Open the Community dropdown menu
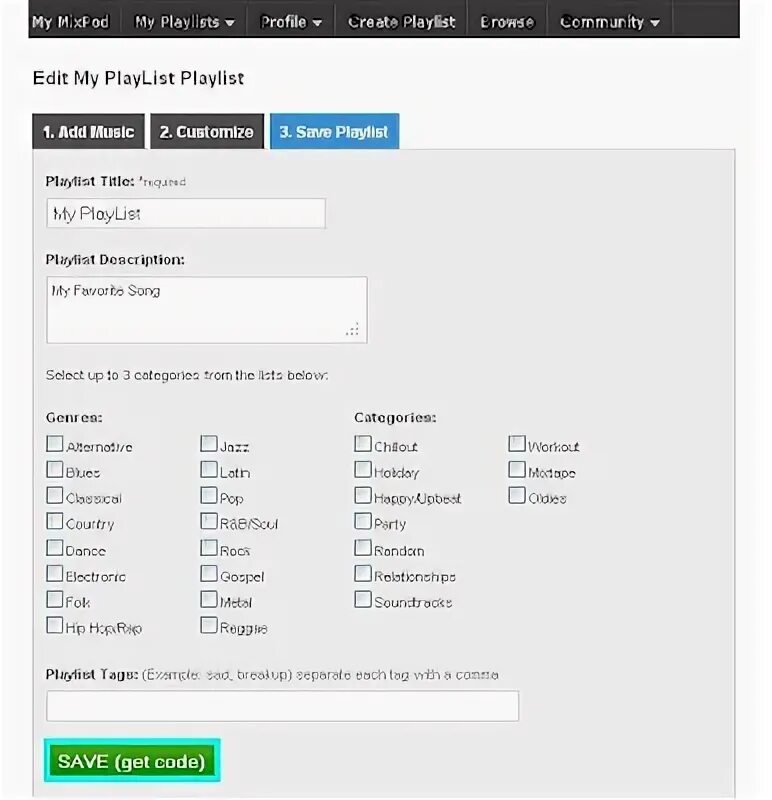The height and width of the screenshot is (800, 772). (609, 22)
